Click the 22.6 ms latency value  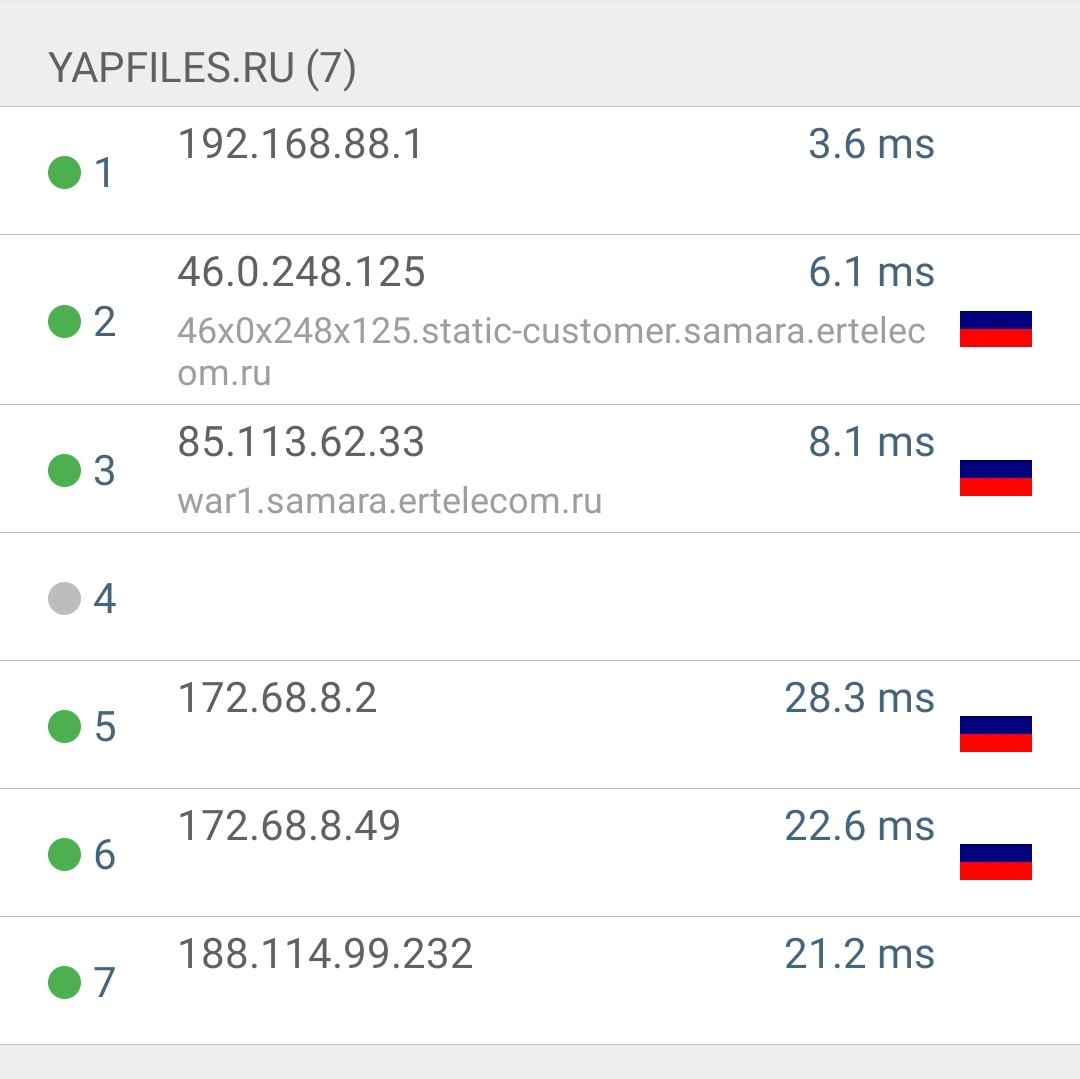tap(859, 826)
